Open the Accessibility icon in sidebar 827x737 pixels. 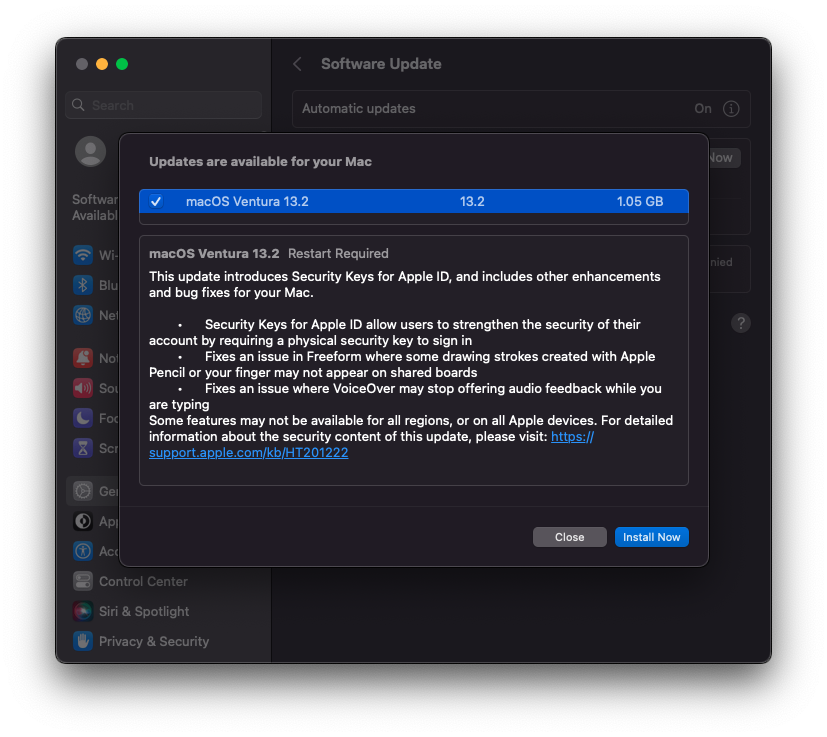pyautogui.click(x=83, y=551)
